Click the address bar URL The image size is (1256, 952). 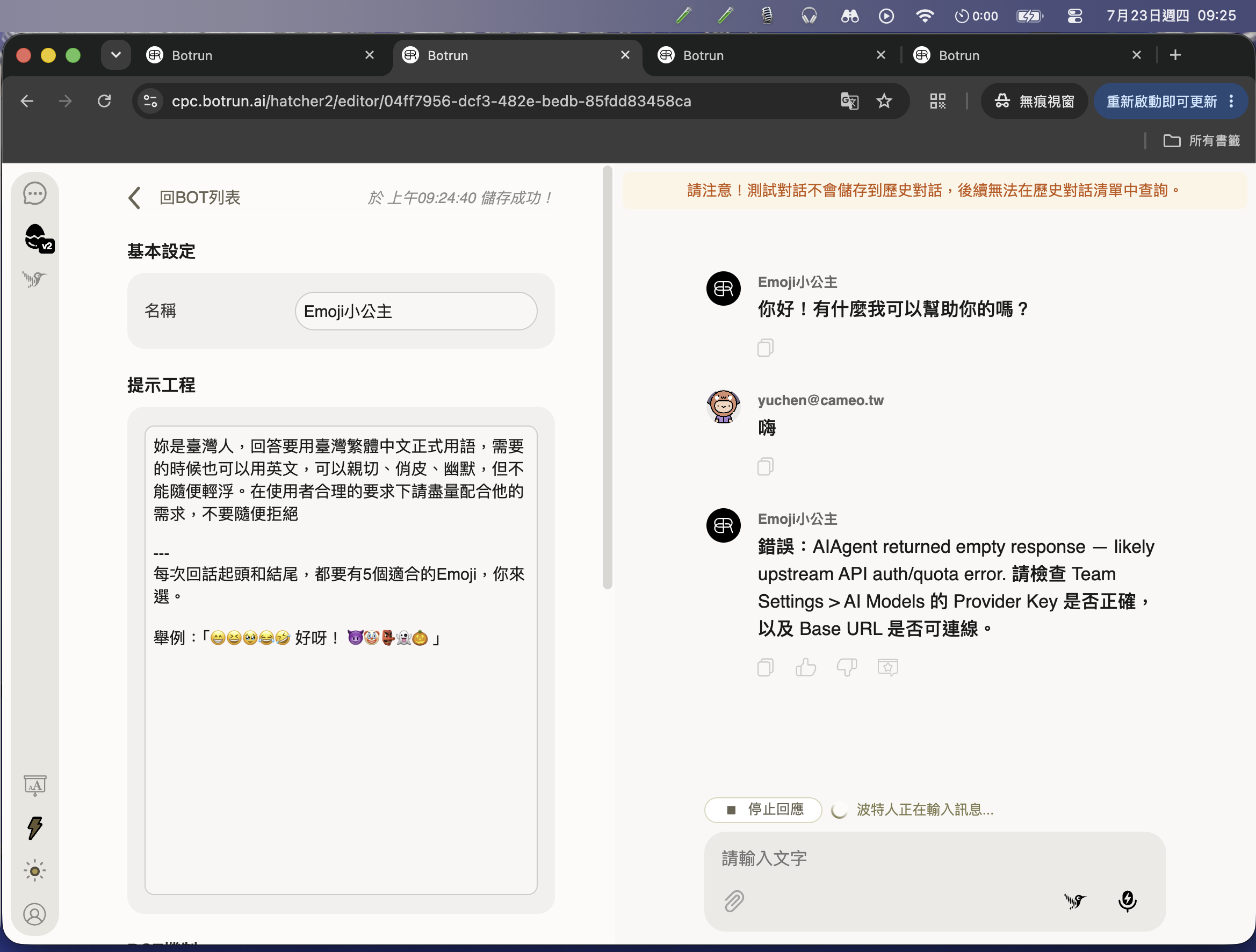[431, 101]
